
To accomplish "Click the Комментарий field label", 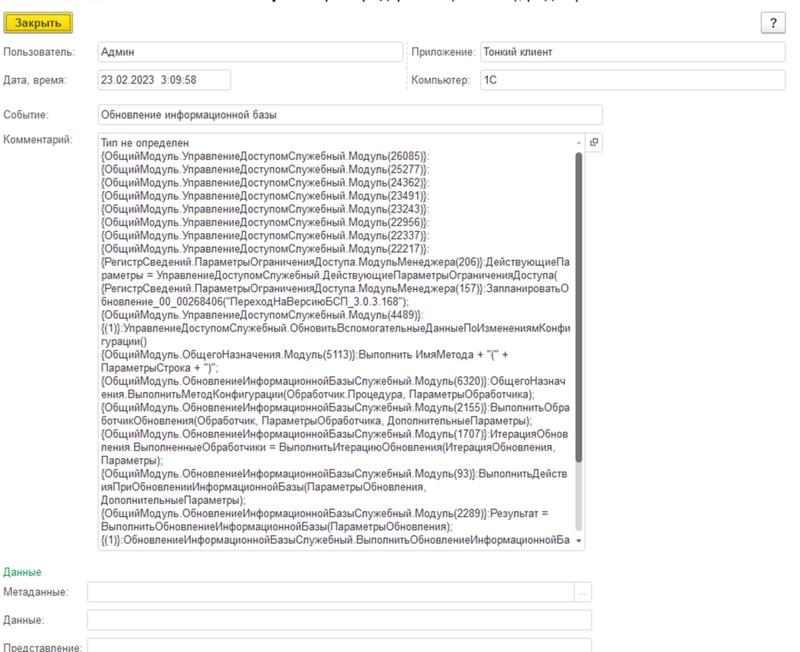I will pyautogui.click(x=38, y=140).
